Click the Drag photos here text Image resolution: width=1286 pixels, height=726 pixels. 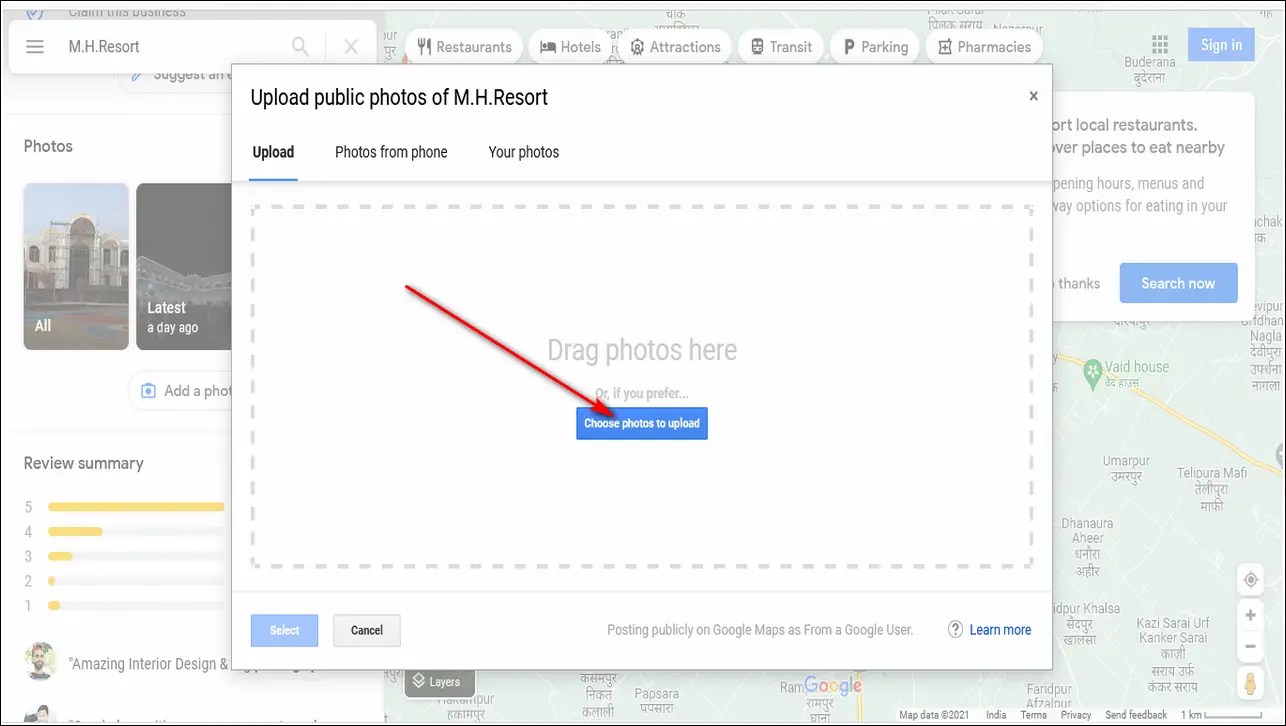(x=642, y=351)
